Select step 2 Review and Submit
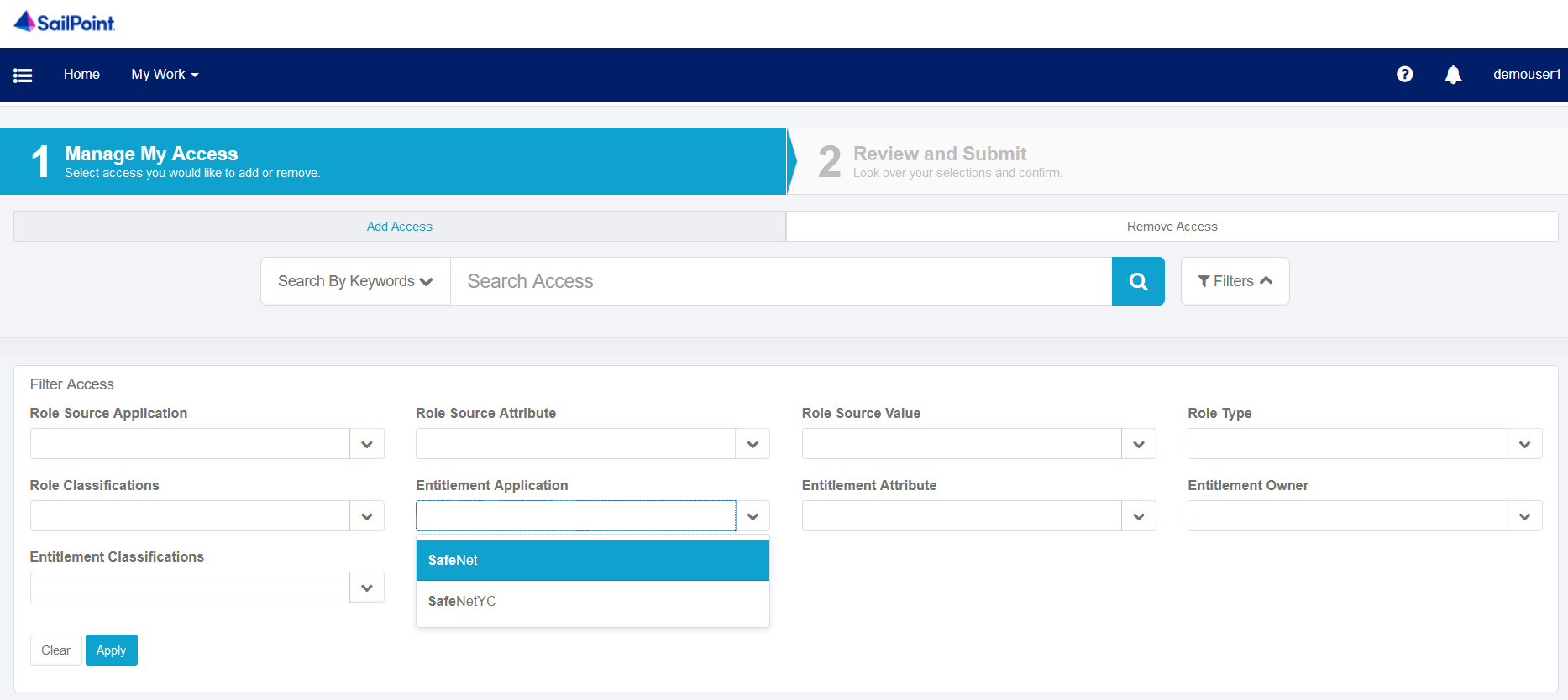Screen dimensions: 1568x700 1177,161
